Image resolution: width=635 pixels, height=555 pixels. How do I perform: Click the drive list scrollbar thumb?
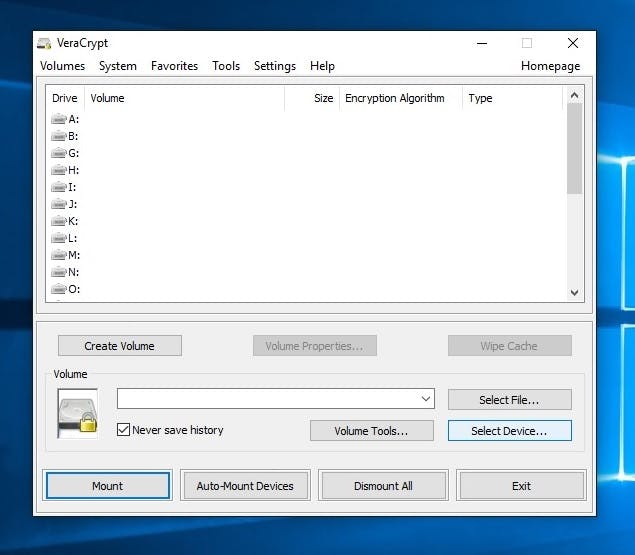tap(574, 149)
